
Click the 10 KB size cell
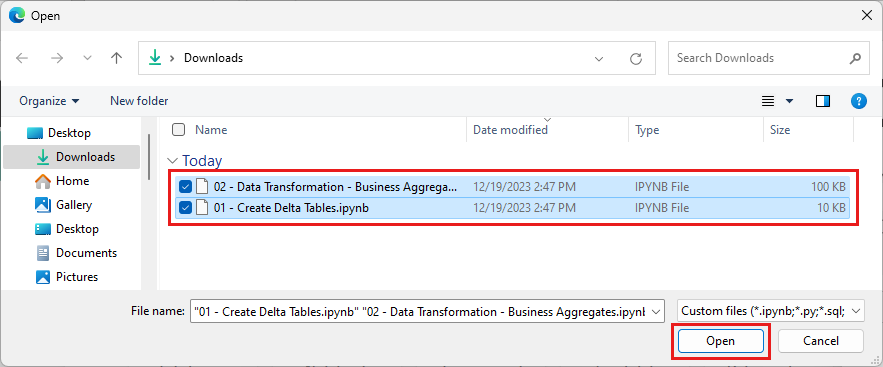[x=832, y=208]
